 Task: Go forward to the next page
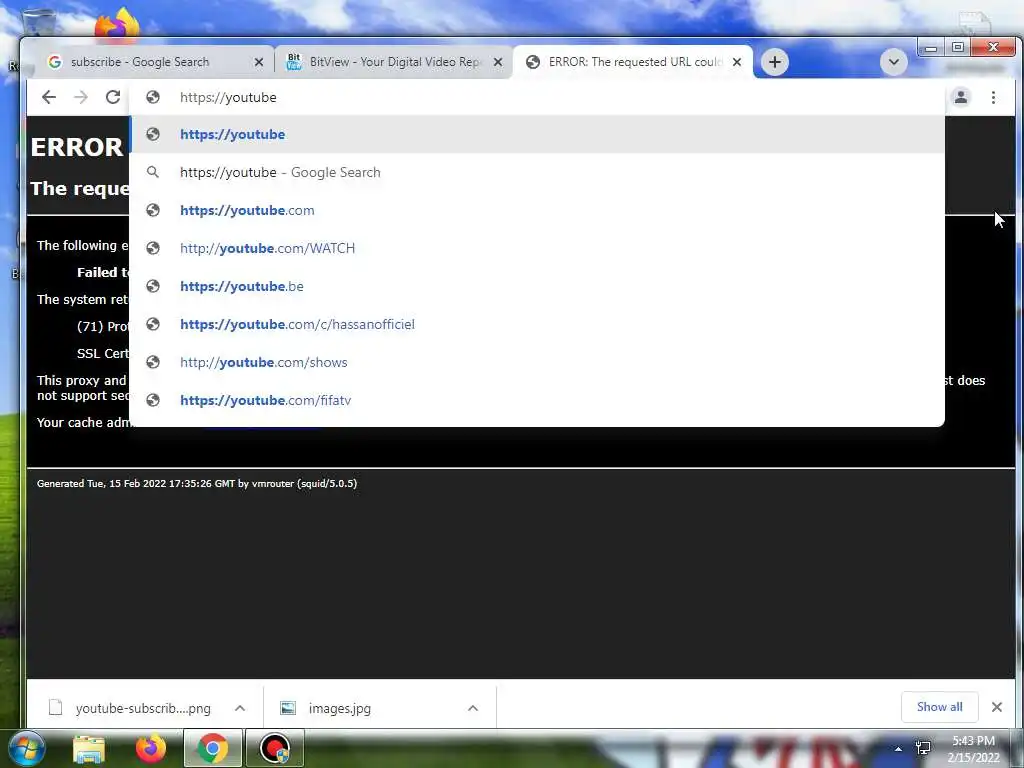81,97
